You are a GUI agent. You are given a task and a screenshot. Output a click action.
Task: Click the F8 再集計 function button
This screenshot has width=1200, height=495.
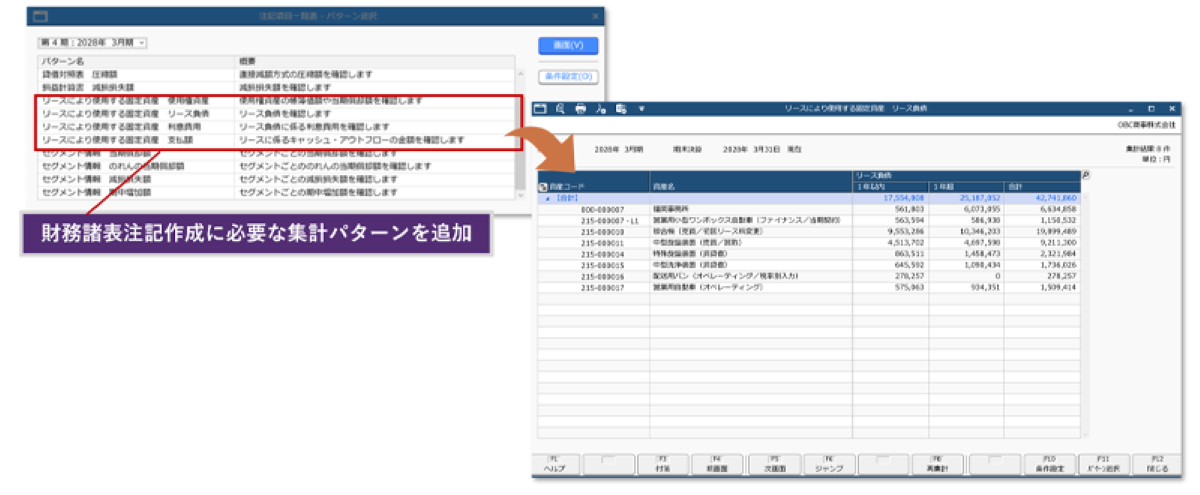point(938,463)
